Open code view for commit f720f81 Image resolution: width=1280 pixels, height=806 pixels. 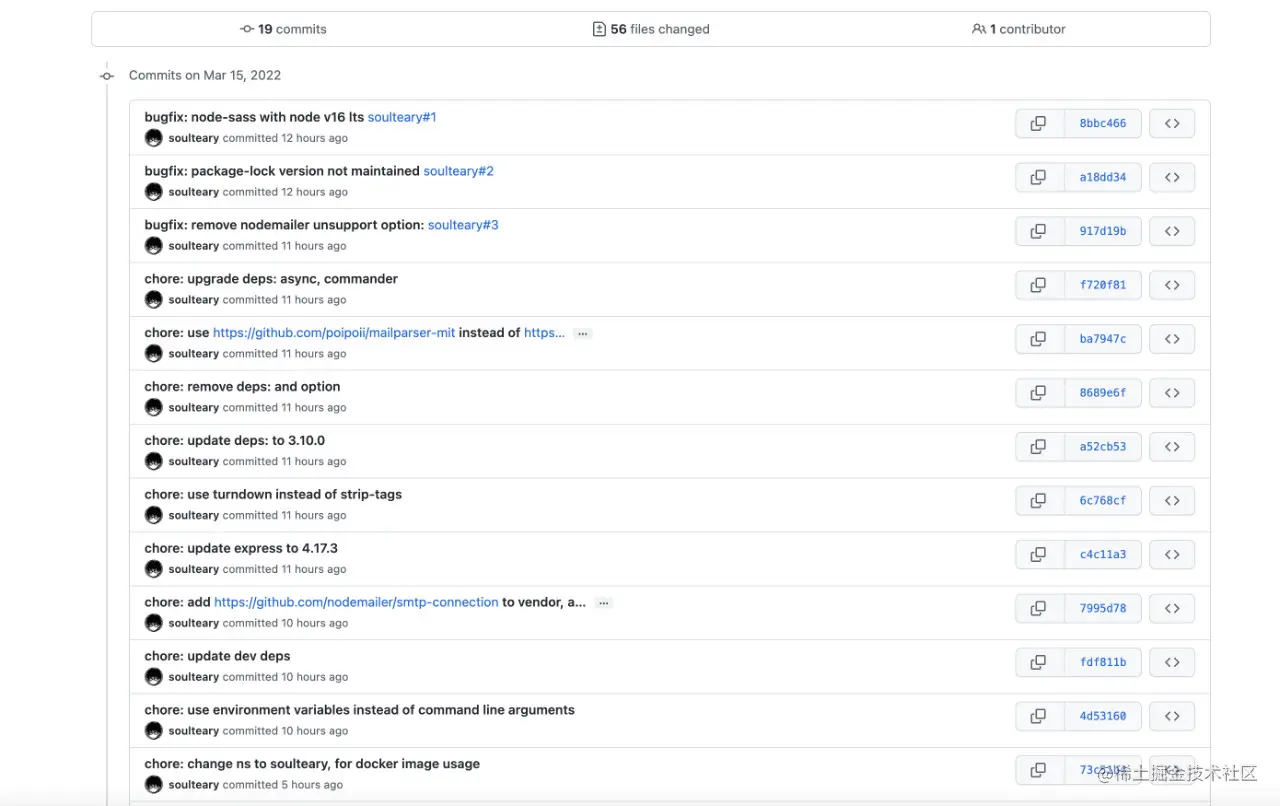coord(1171,285)
